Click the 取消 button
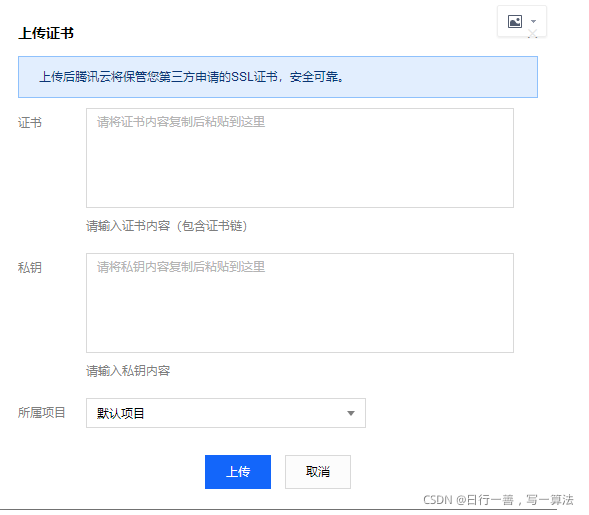Image resolution: width=589 pixels, height=515 pixels. click(x=318, y=472)
